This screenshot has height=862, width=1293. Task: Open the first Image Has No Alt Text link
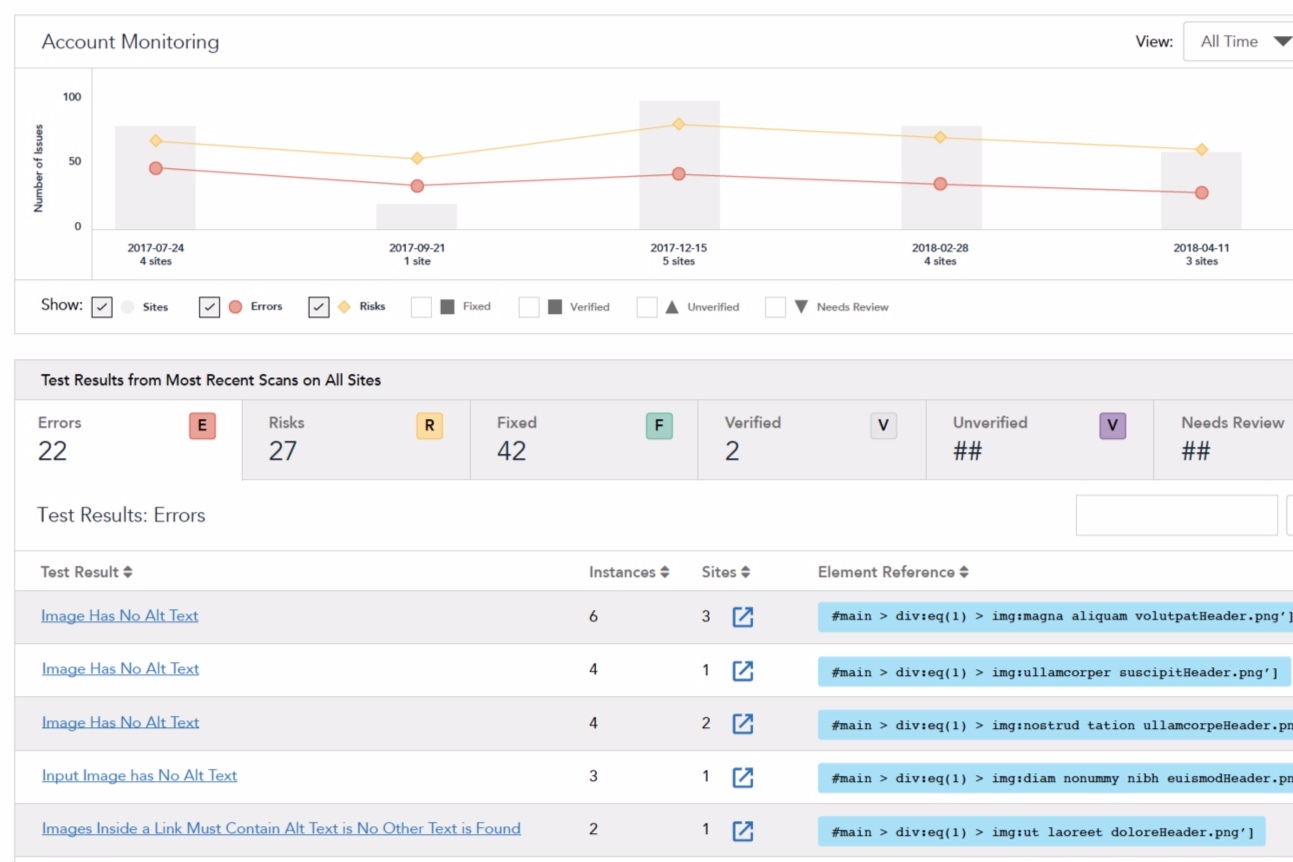tap(119, 616)
